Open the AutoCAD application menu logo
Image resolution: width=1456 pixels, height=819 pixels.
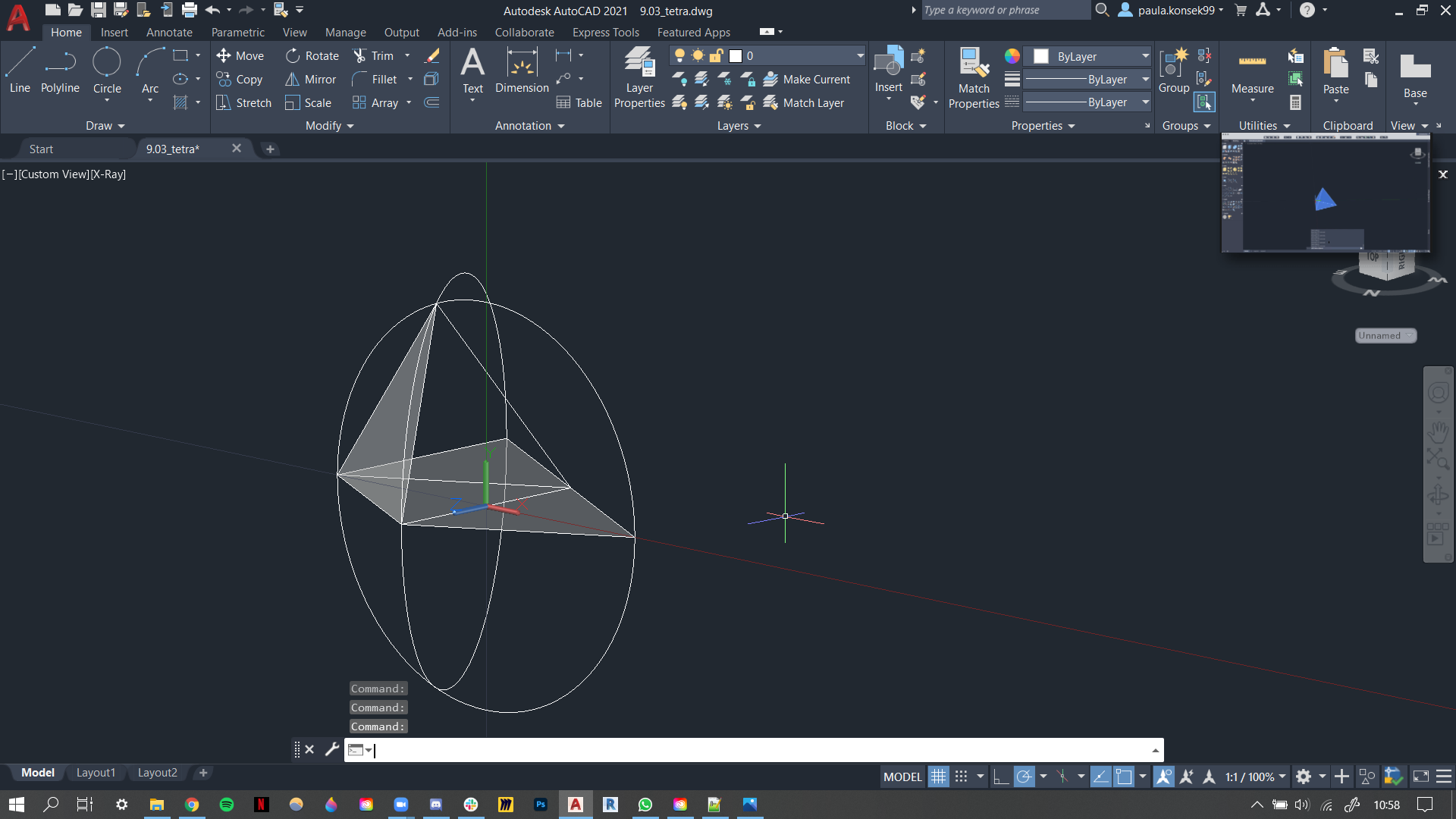pyautogui.click(x=18, y=17)
